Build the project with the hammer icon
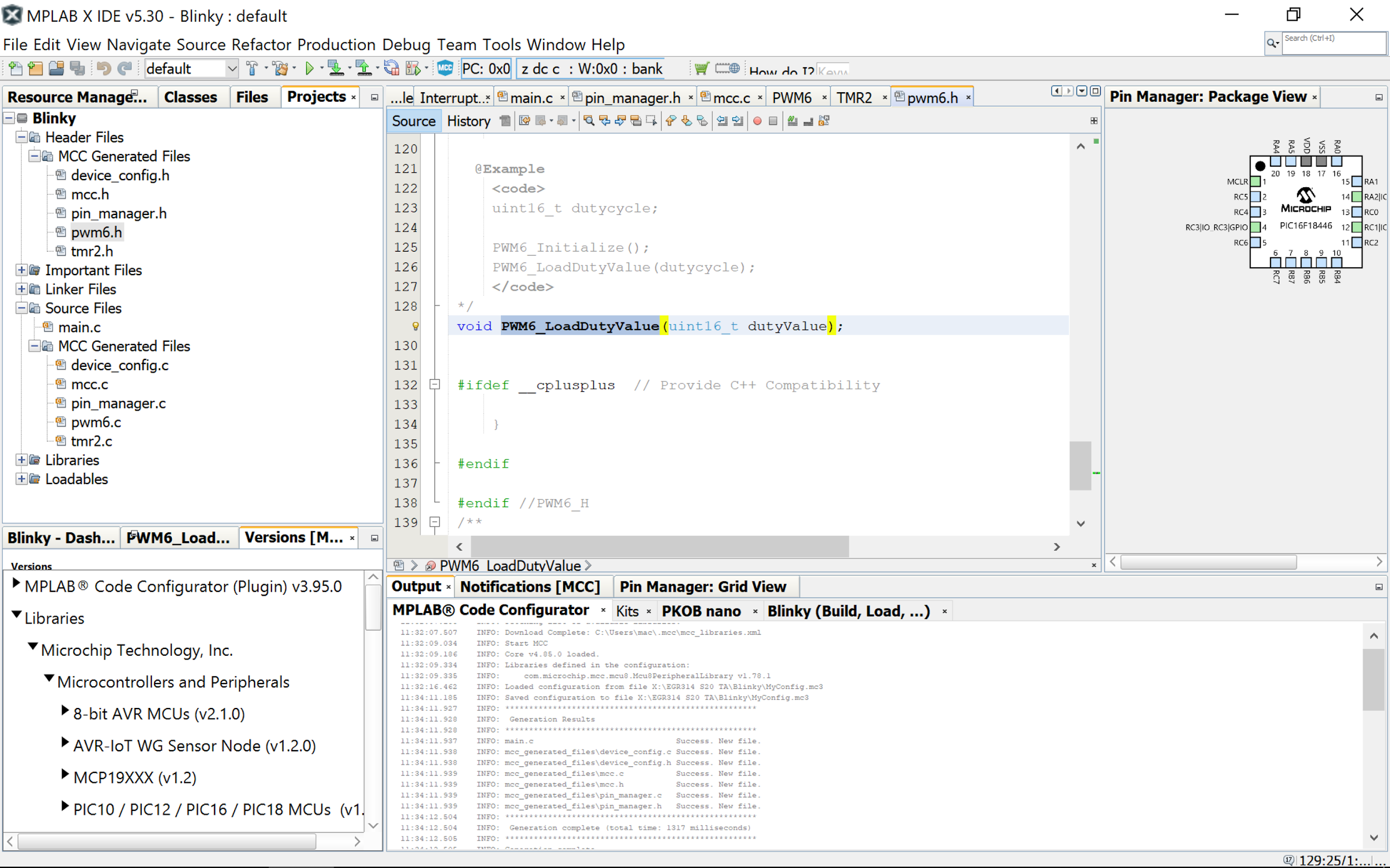1390x868 pixels. pos(251,68)
